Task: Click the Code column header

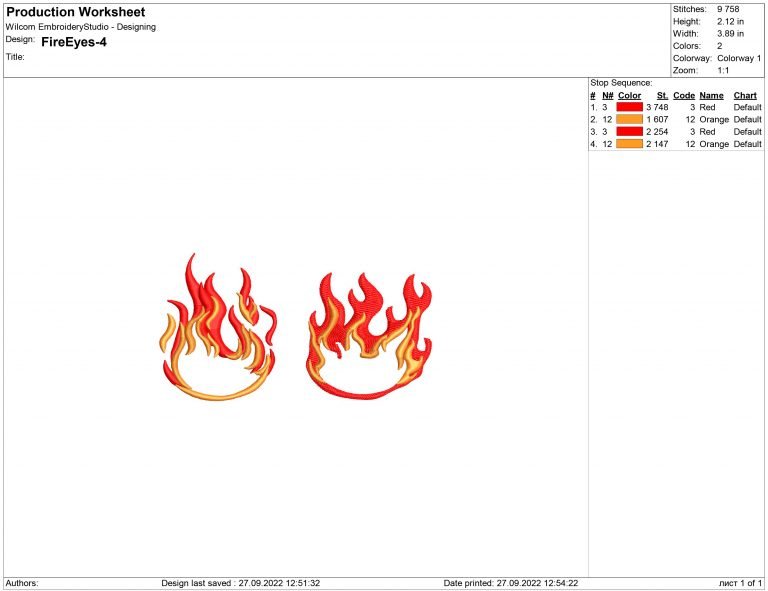Action: (x=684, y=95)
